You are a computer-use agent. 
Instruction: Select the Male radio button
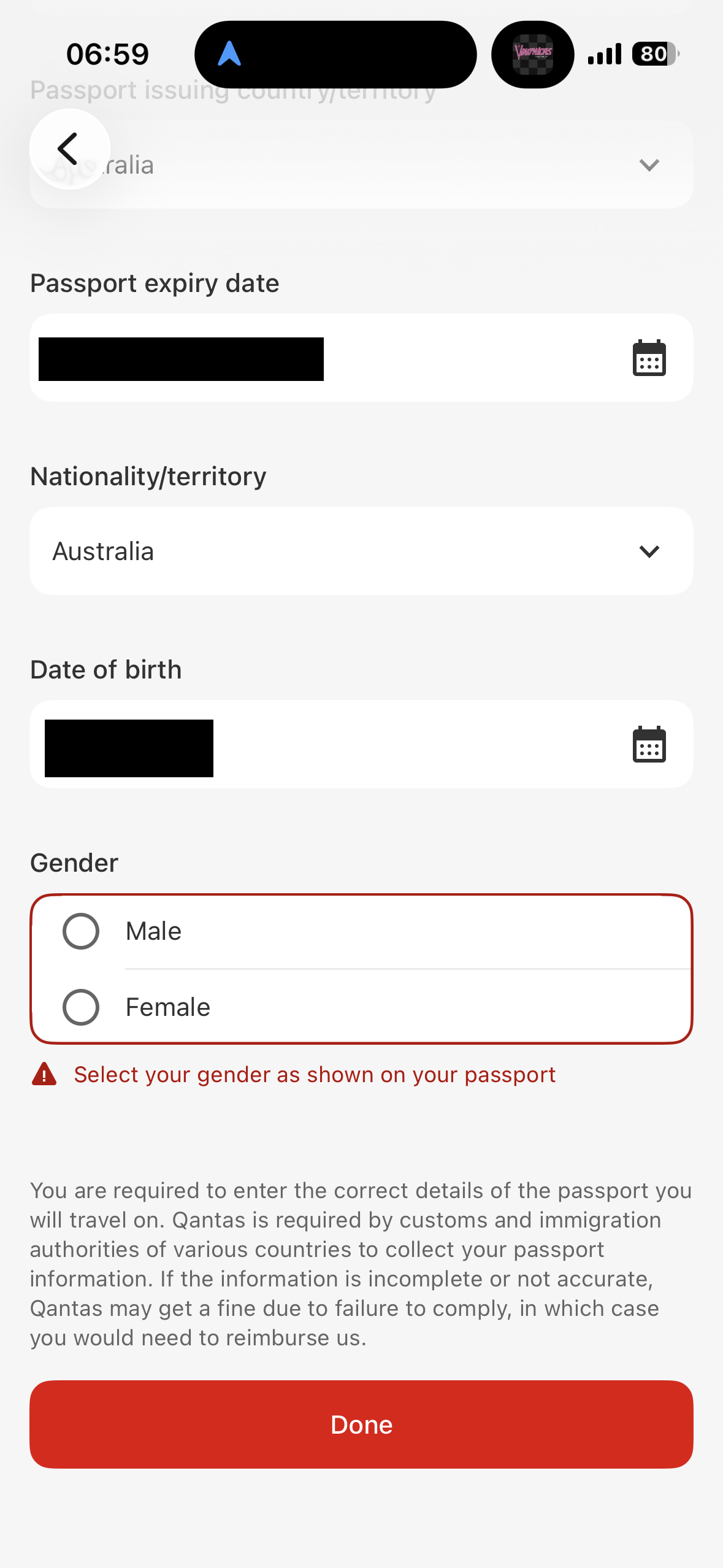pyautogui.click(x=81, y=931)
